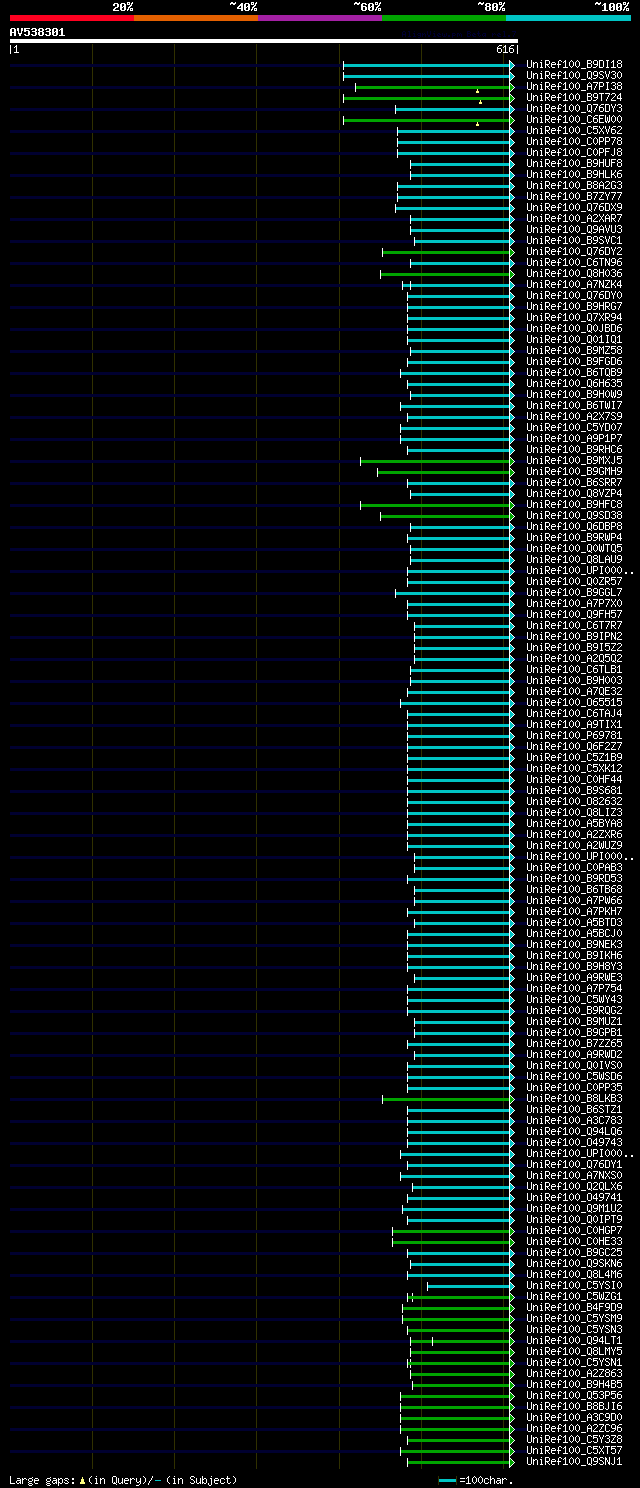Select the AV538301 query name
The image size is (640, 1488).
click(37, 32)
